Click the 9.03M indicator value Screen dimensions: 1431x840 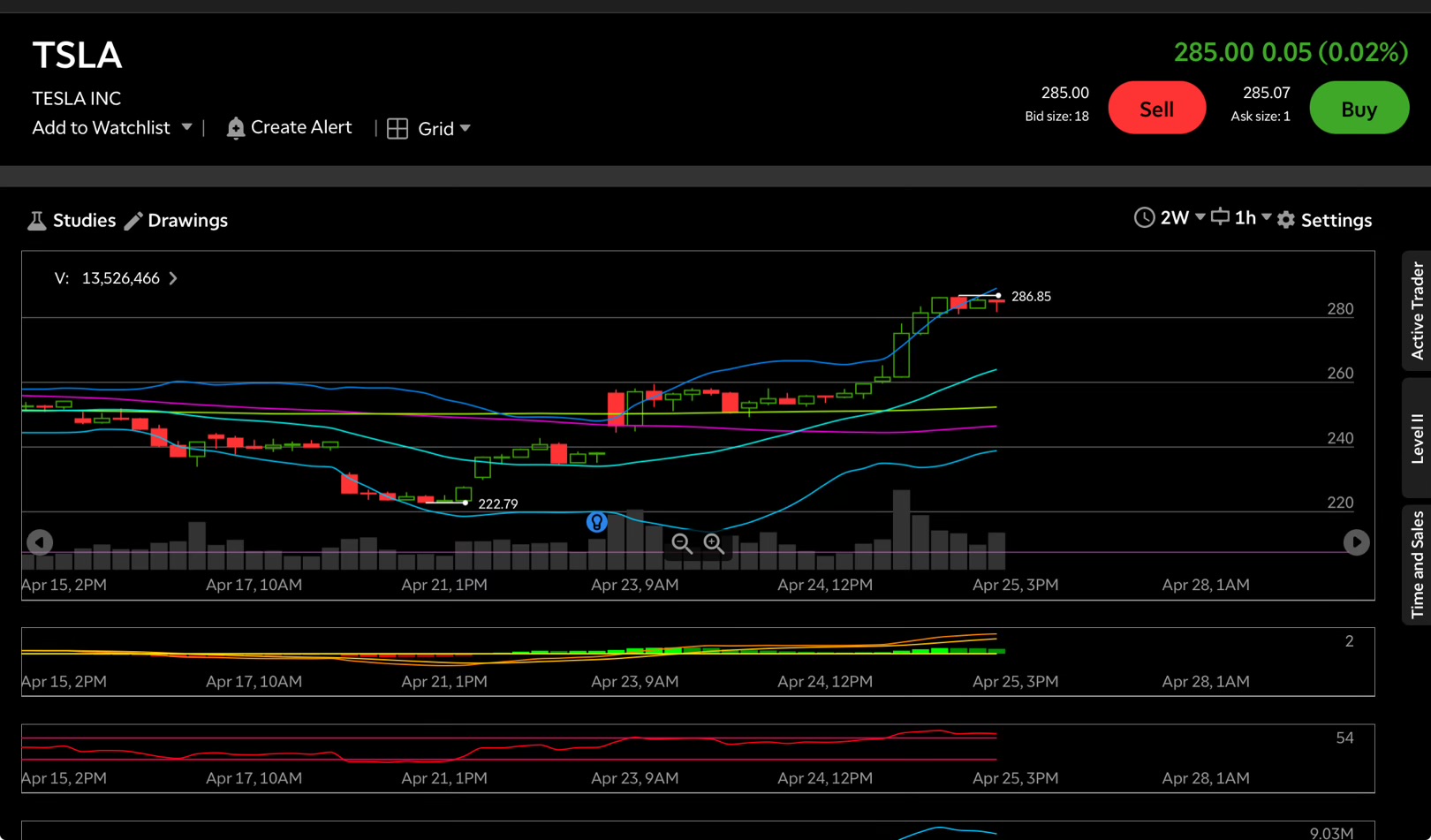(1331, 833)
